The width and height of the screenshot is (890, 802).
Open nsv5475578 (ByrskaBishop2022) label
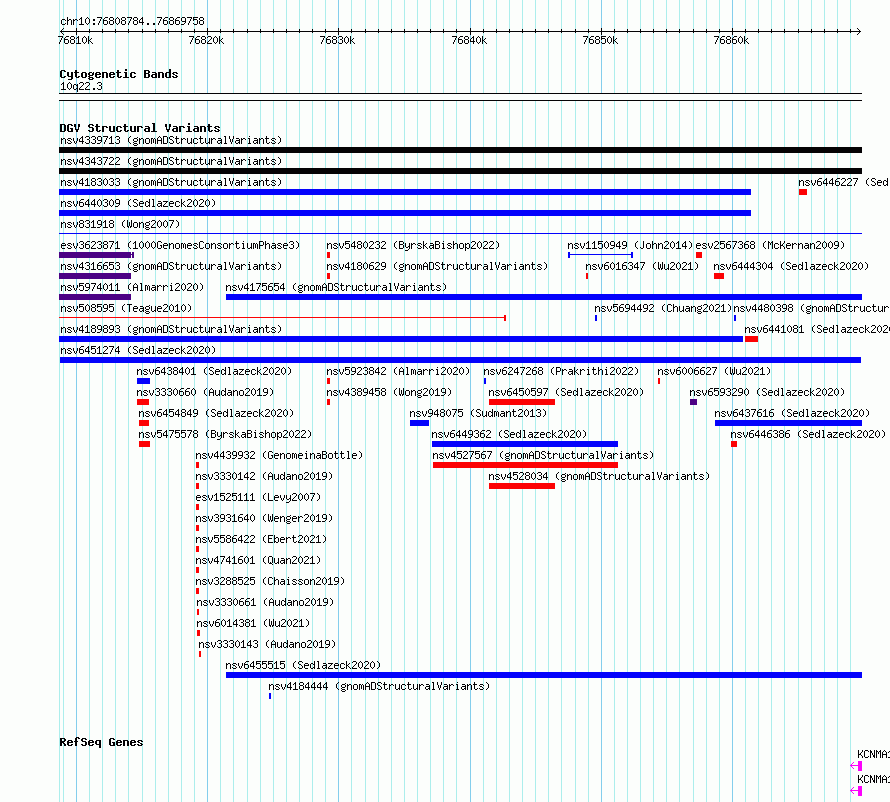pos(225,434)
